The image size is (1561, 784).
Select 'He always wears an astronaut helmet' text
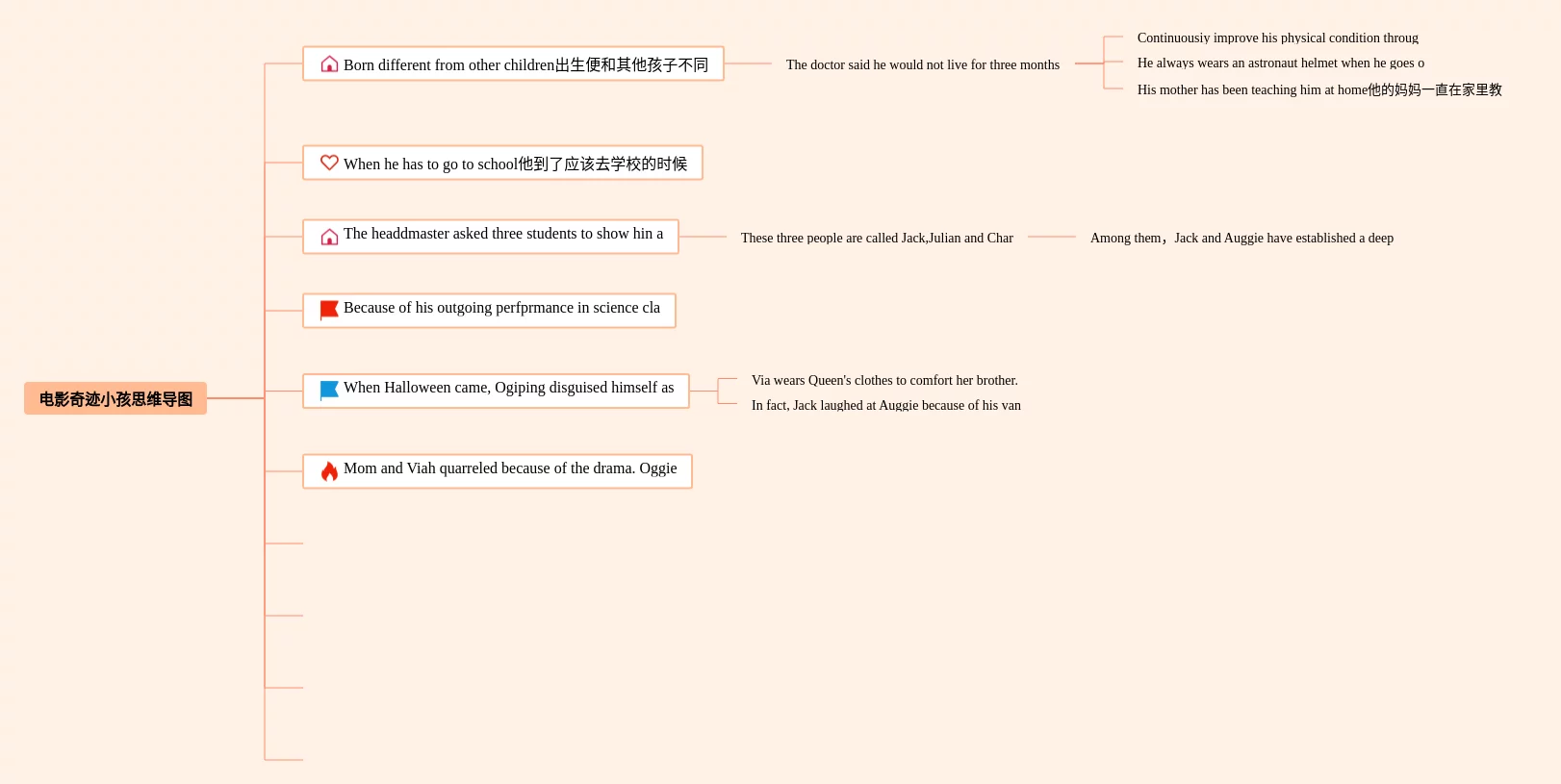pyautogui.click(x=1280, y=63)
